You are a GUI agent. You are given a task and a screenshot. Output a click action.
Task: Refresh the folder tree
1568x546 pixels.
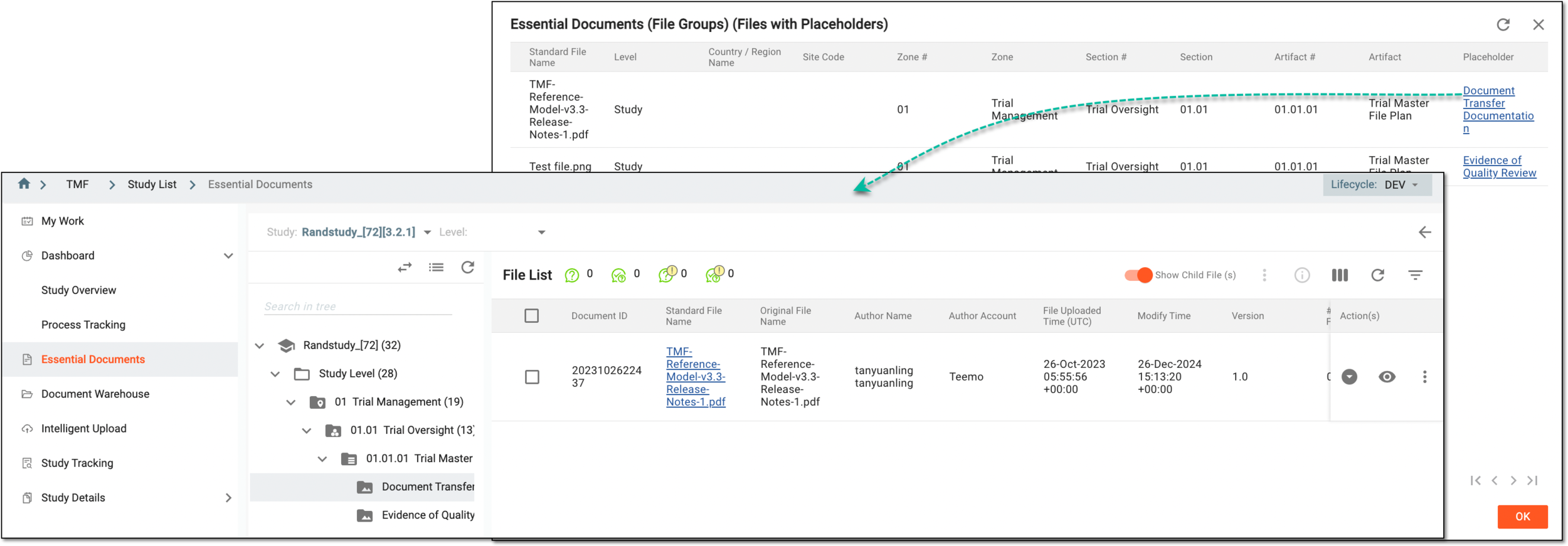coord(468,268)
